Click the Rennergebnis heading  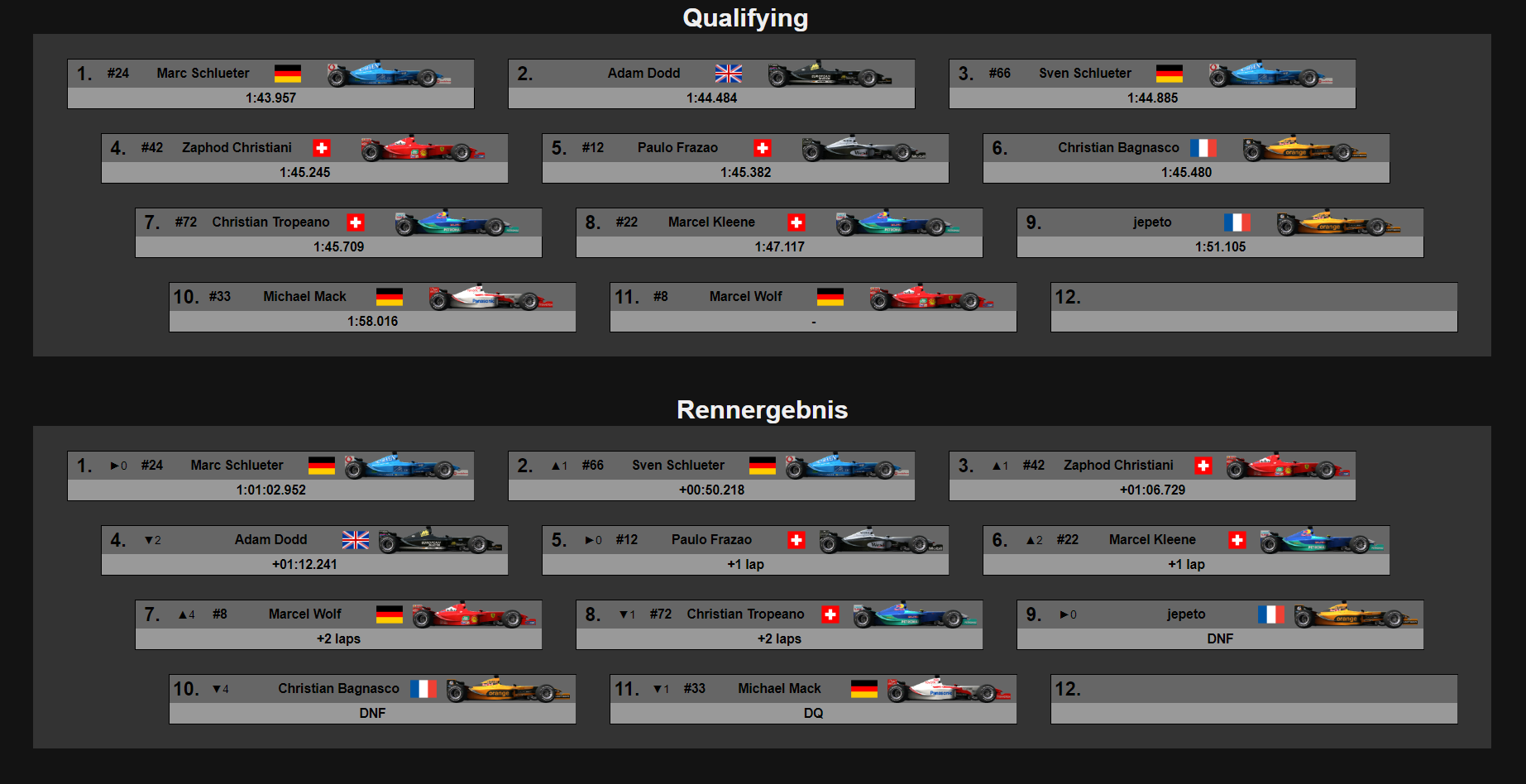click(x=763, y=409)
